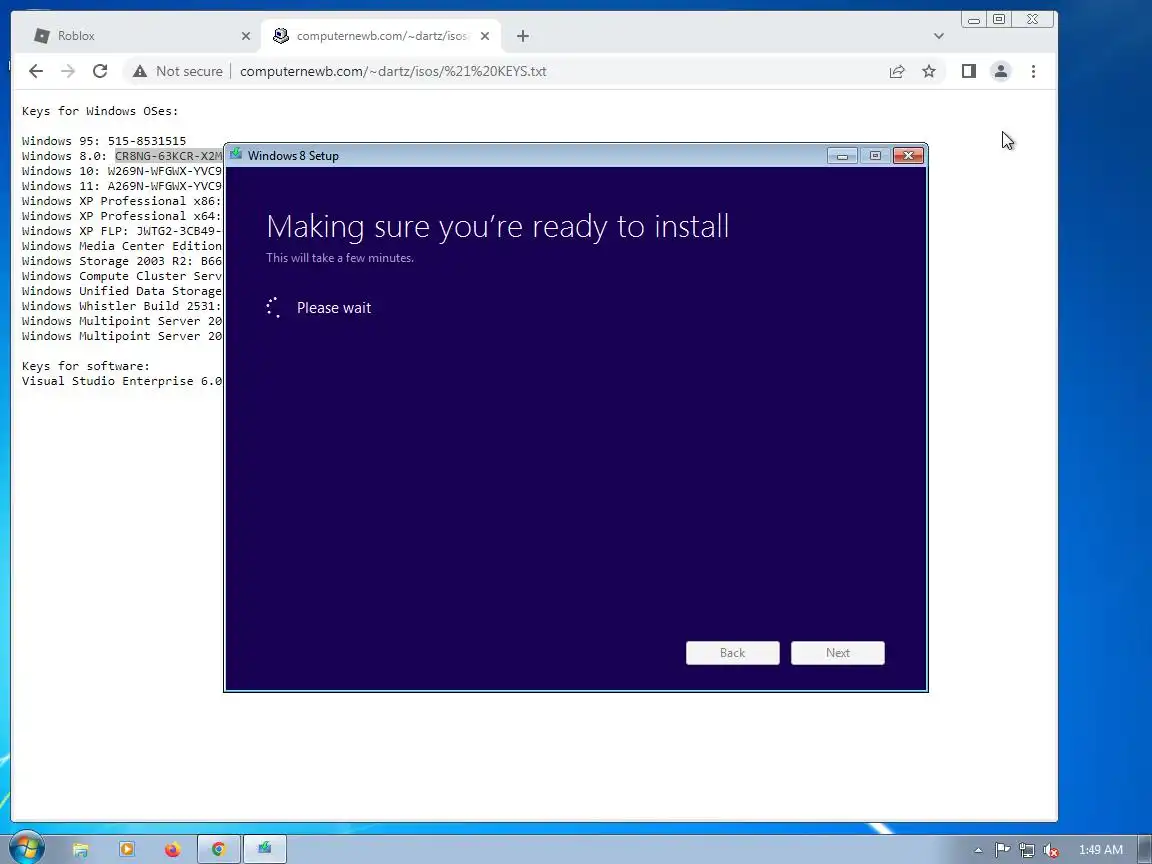Screen dimensions: 1152x864
Task: Minimize the Chrome window
Action: (x=973, y=20)
